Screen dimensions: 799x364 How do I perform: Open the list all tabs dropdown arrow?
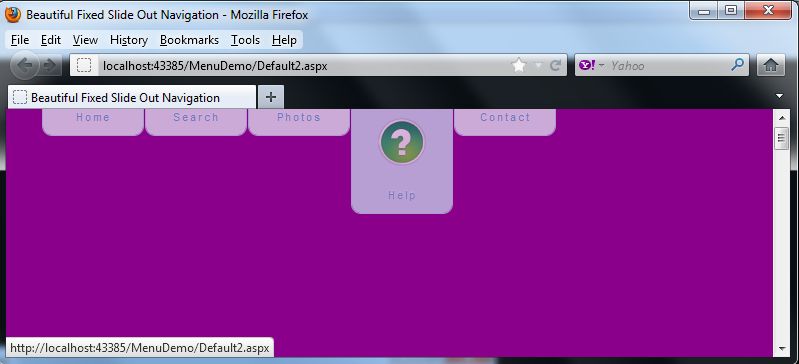779,96
